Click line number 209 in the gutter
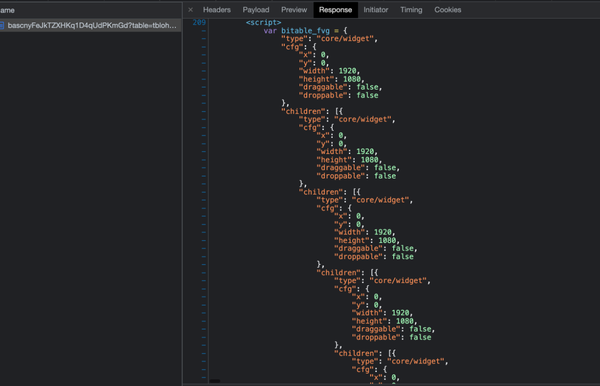 [x=199, y=23]
